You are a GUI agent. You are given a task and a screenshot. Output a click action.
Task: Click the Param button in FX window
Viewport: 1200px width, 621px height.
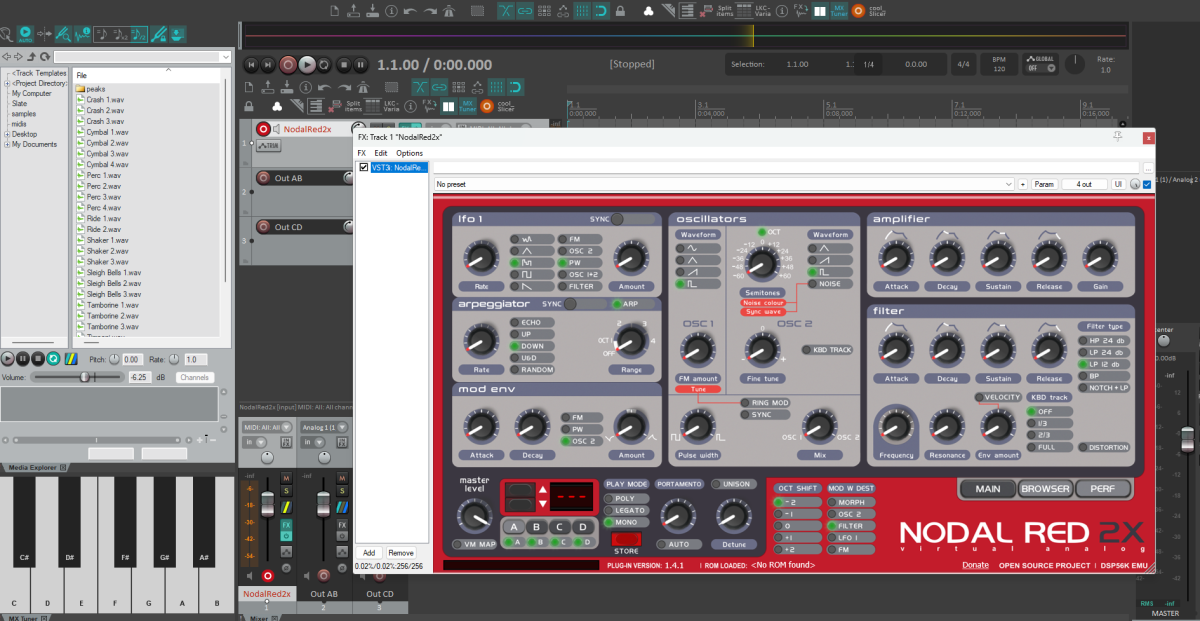[x=1044, y=184]
